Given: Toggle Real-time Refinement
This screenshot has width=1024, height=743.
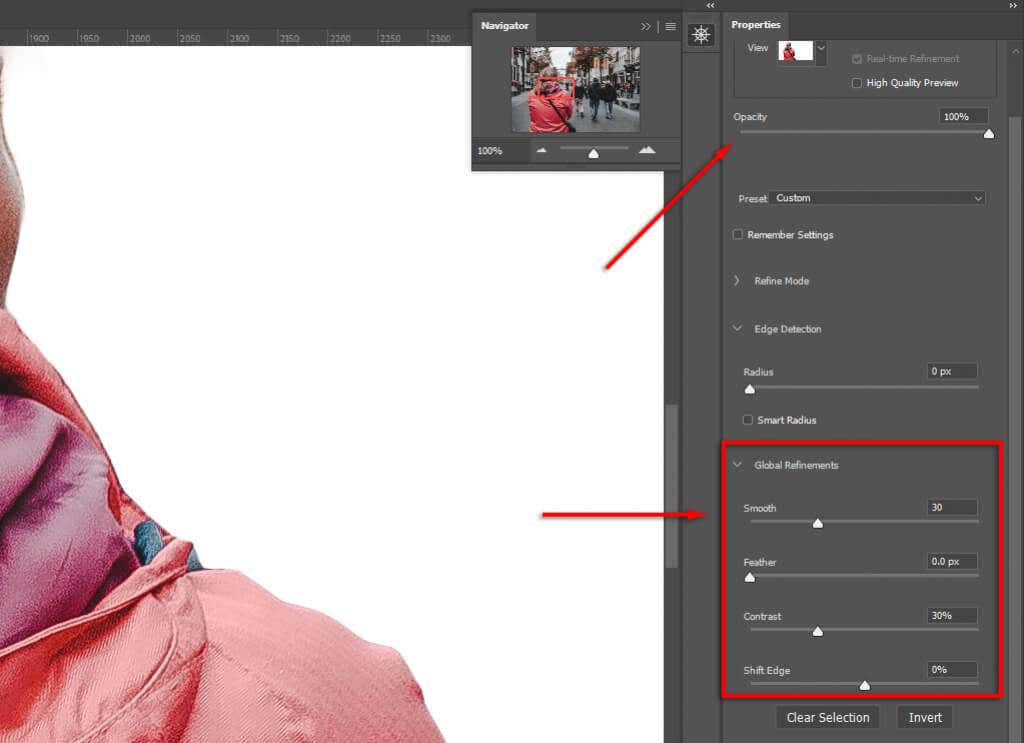Looking at the screenshot, I should click(x=856, y=58).
